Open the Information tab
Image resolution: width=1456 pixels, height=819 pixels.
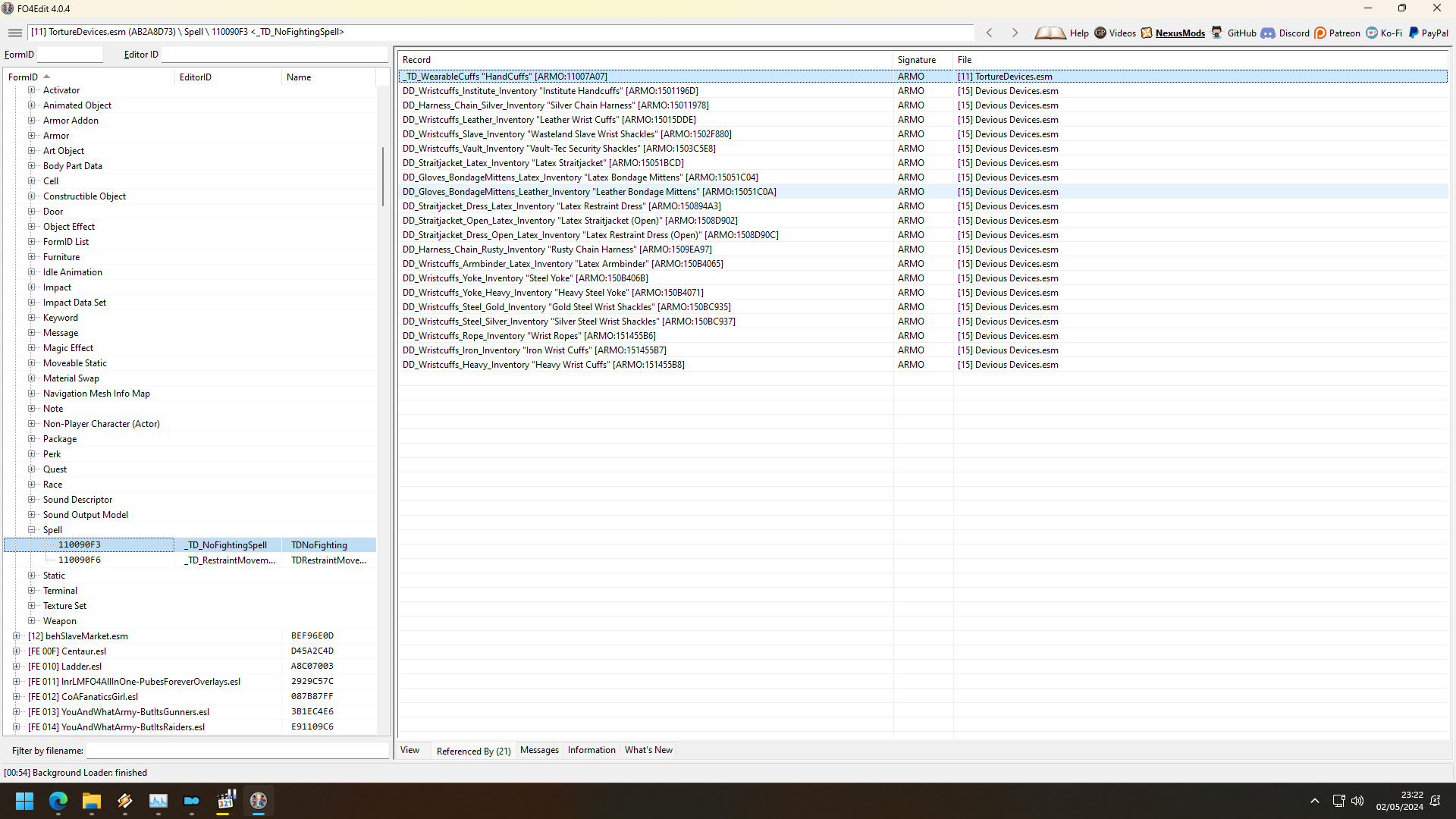(591, 750)
